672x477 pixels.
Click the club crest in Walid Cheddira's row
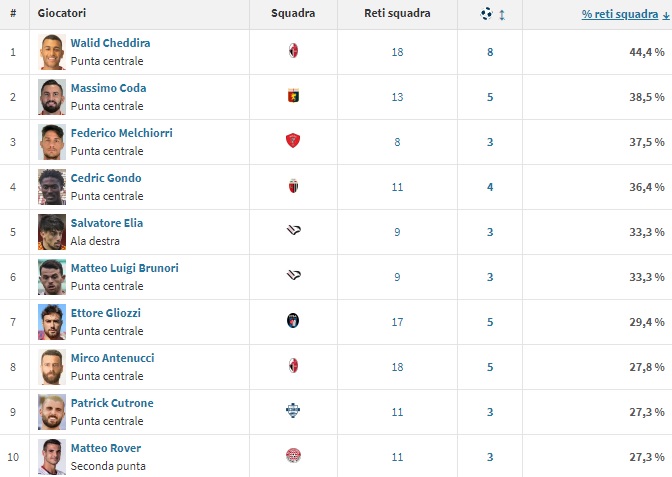pyautogui.click(x=293, y=51)
